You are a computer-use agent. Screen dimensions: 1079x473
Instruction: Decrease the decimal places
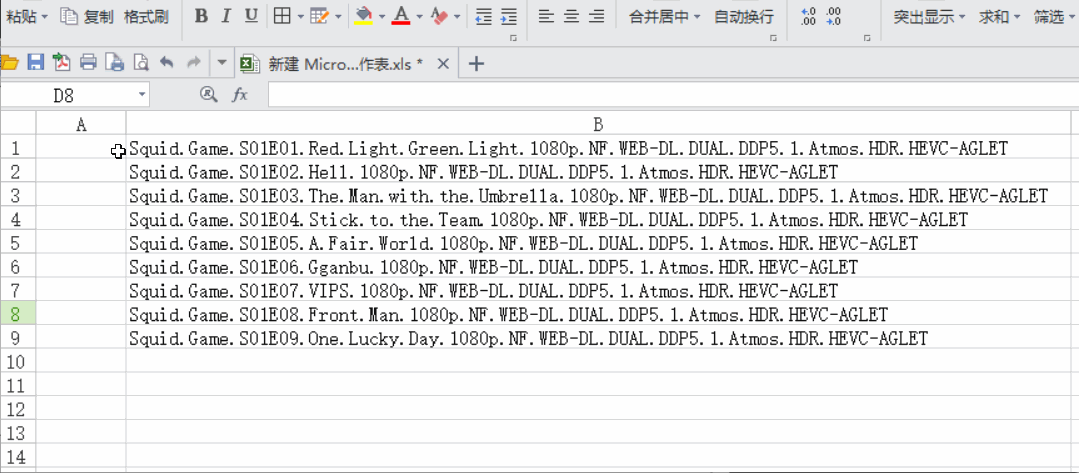pyautogui.click(x=833, y=17)
